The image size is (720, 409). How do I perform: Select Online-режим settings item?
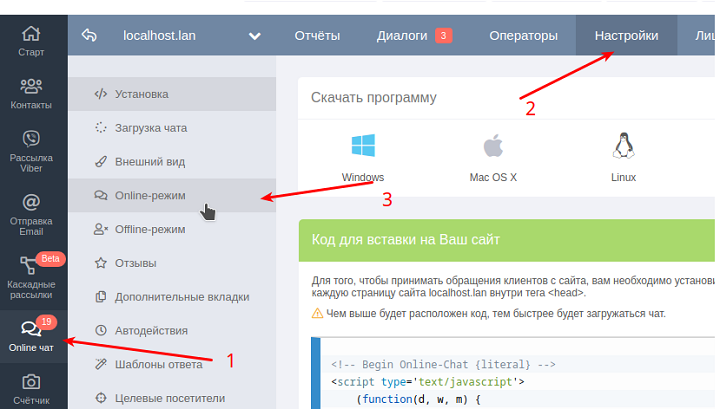[172, 195]
